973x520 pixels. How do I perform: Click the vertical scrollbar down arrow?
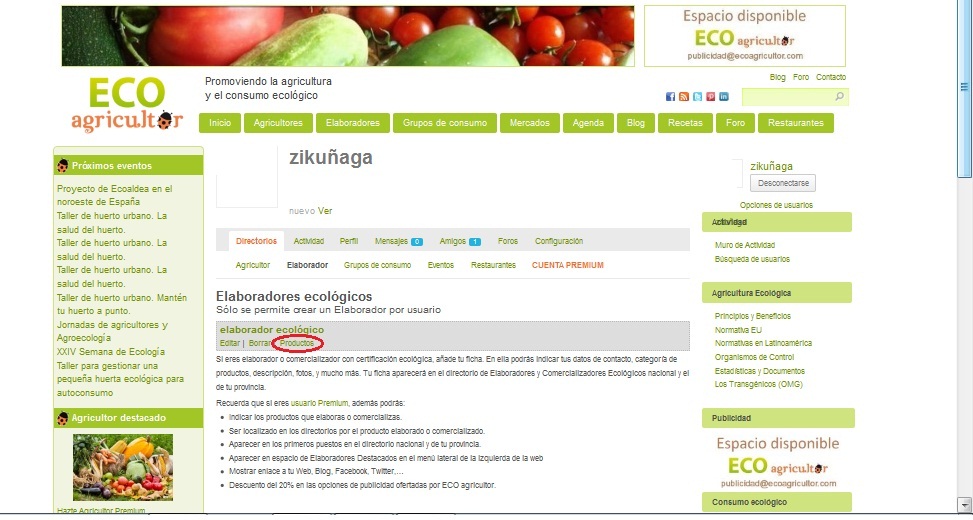(965, 503)
